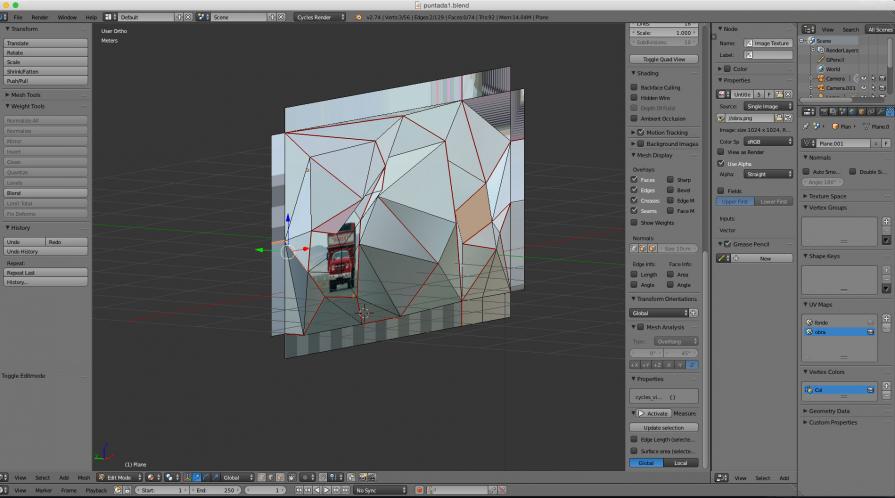Viewport: 895px width, 498px height.
Task: Enable View as Render checkbox
Action: pos(720,152)
